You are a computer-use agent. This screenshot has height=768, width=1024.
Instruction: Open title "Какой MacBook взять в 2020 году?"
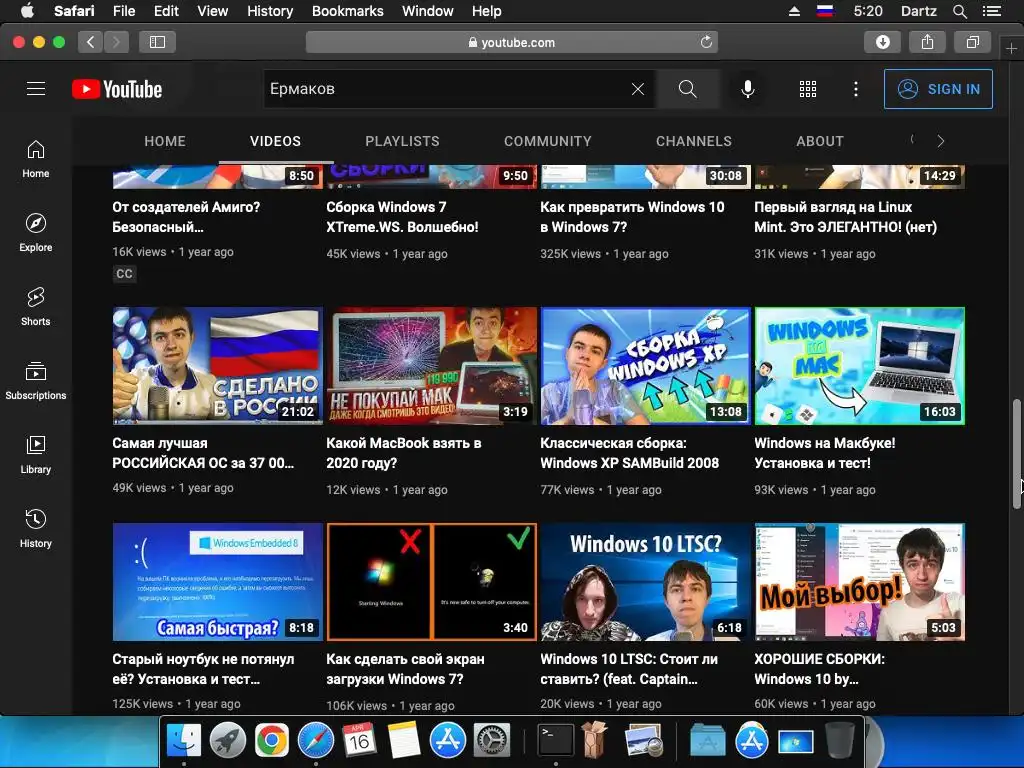click(x=404, y=453)
